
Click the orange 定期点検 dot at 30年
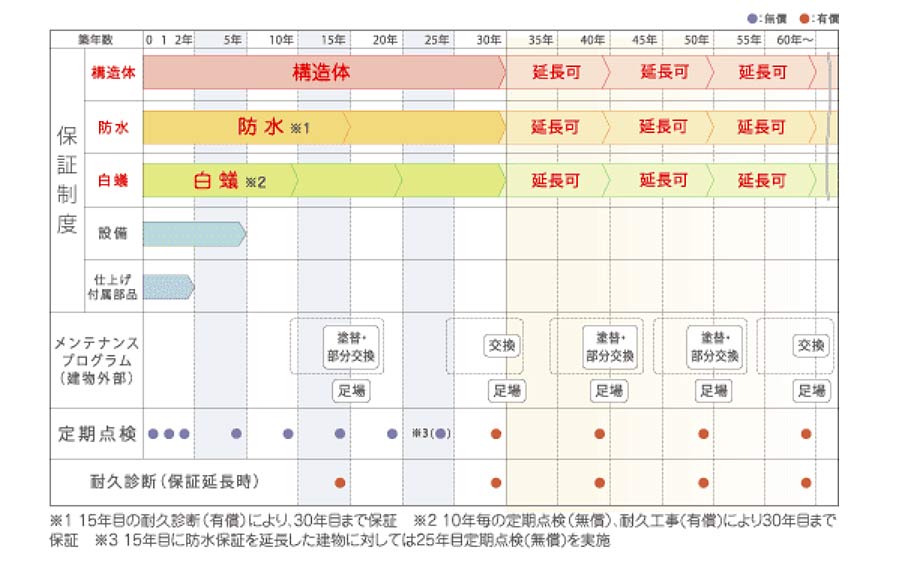click(x=496, y=434)
